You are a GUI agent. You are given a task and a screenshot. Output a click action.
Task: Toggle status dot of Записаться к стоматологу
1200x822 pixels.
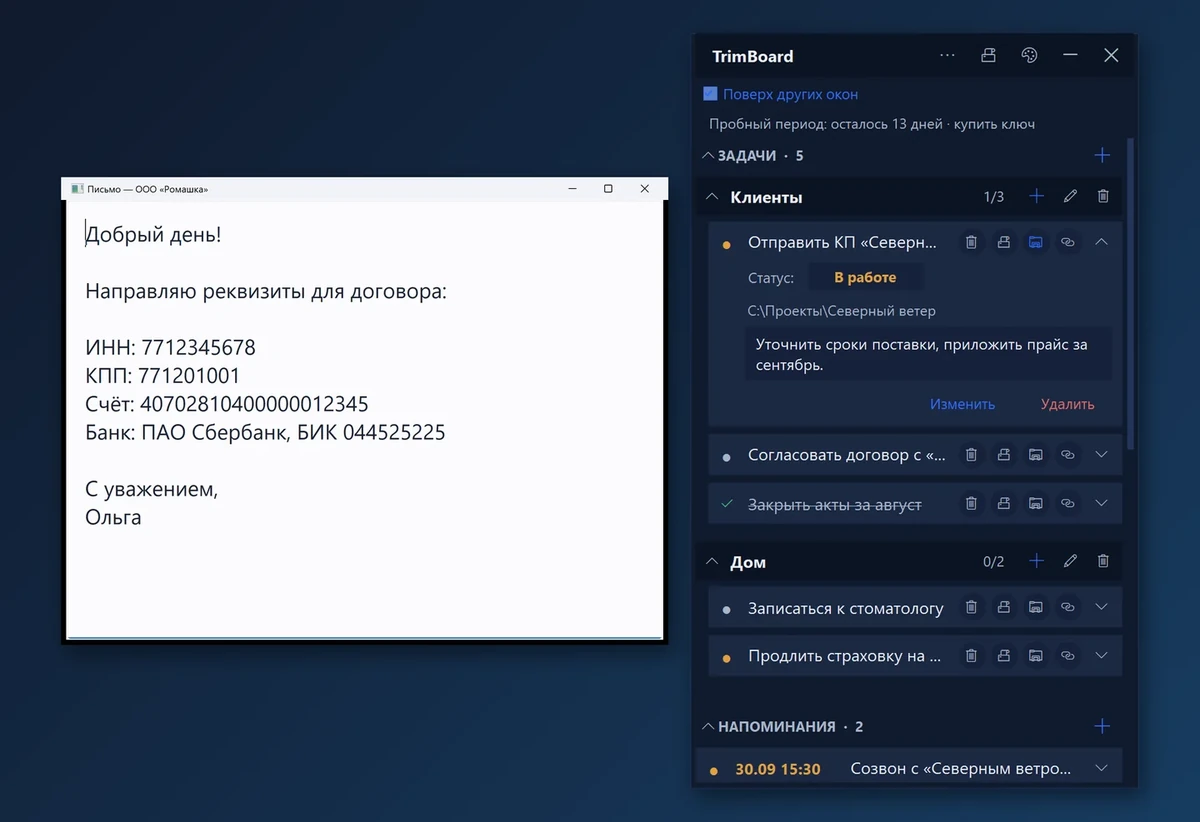[727, 609]
